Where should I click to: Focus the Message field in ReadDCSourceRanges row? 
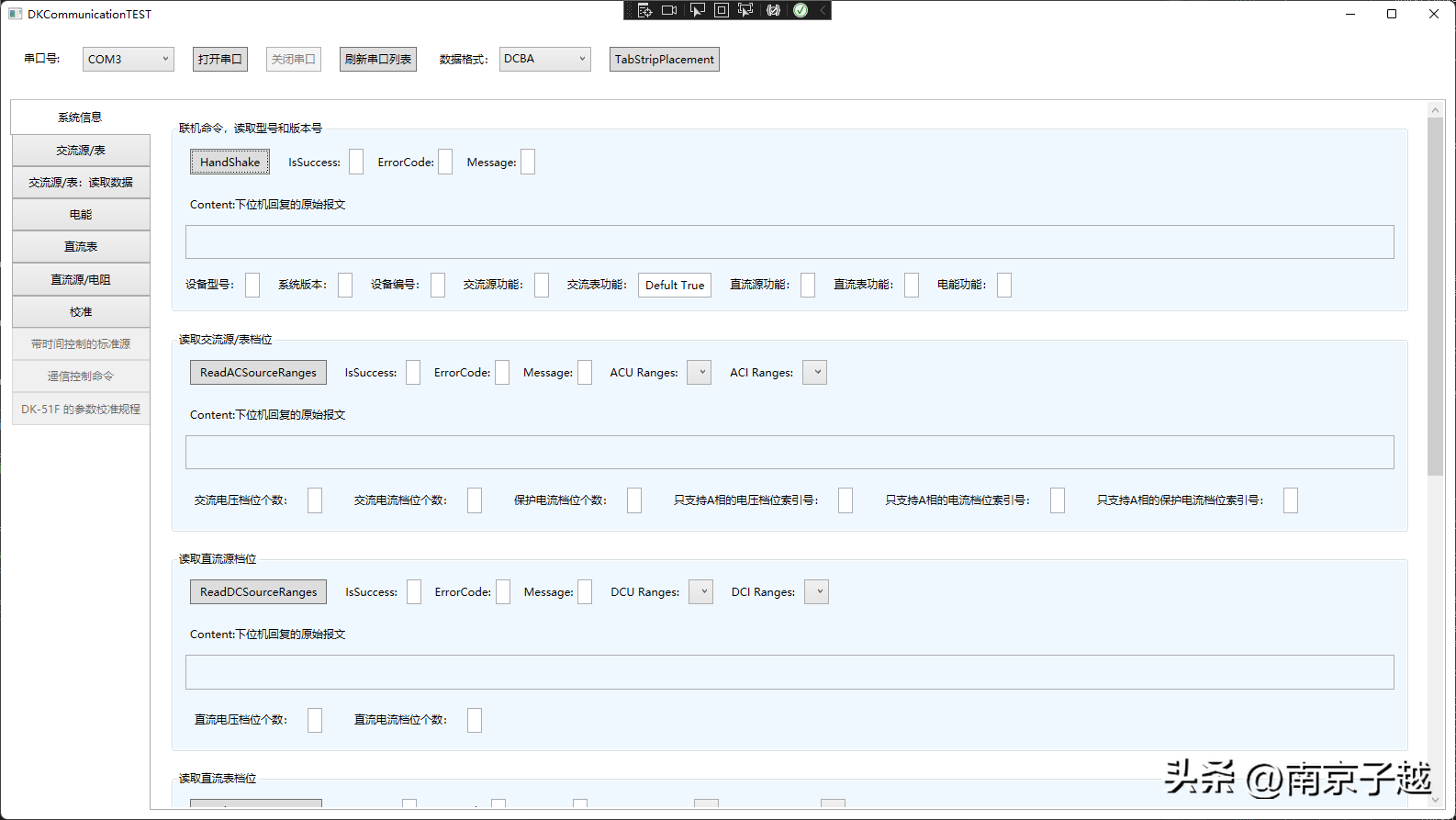pos(585,591)
